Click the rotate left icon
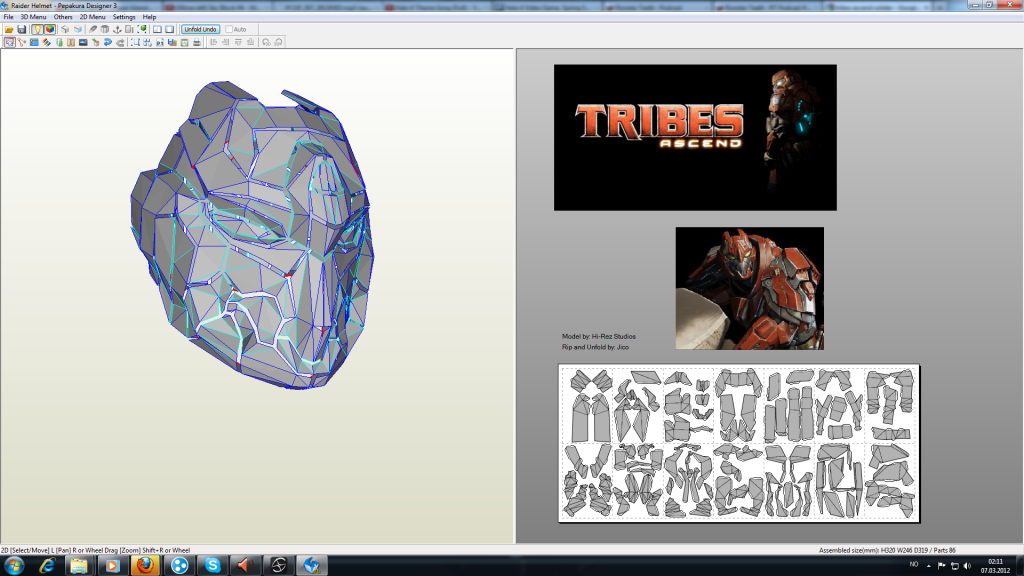Image resolution: width=1024 pixels, height=576 pixels. [266, 42]
